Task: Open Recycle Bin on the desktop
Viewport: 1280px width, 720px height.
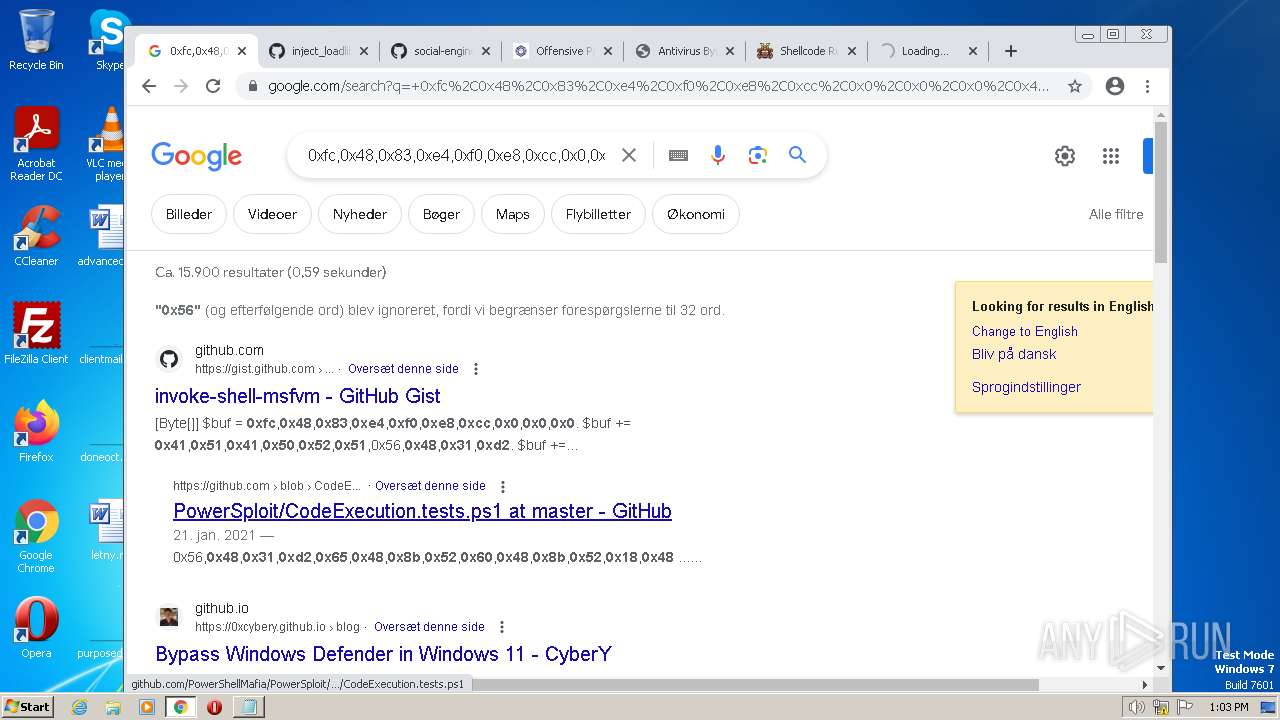Action: 36,40
